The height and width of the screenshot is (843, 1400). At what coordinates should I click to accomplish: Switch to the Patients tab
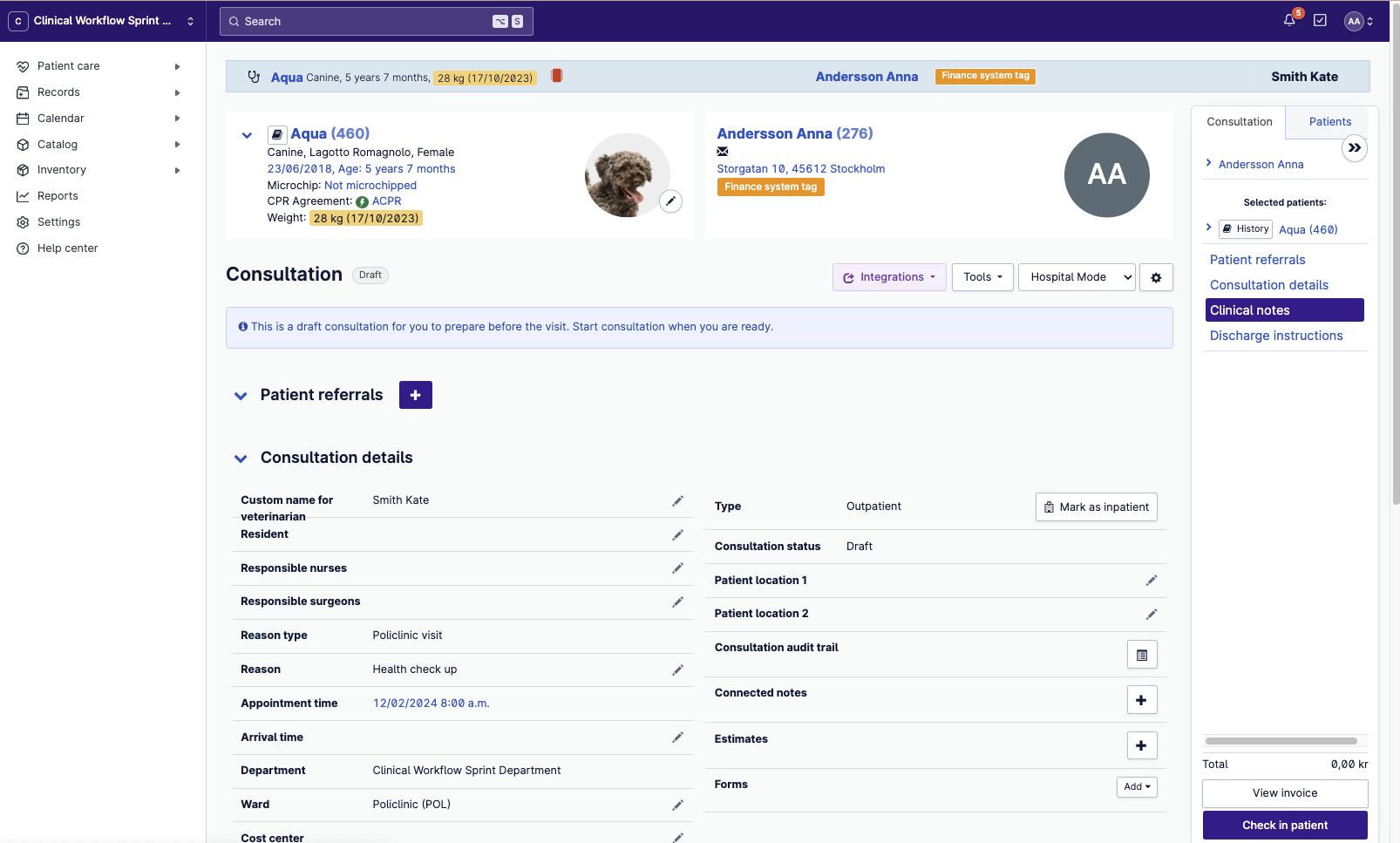coord(1329,122)
